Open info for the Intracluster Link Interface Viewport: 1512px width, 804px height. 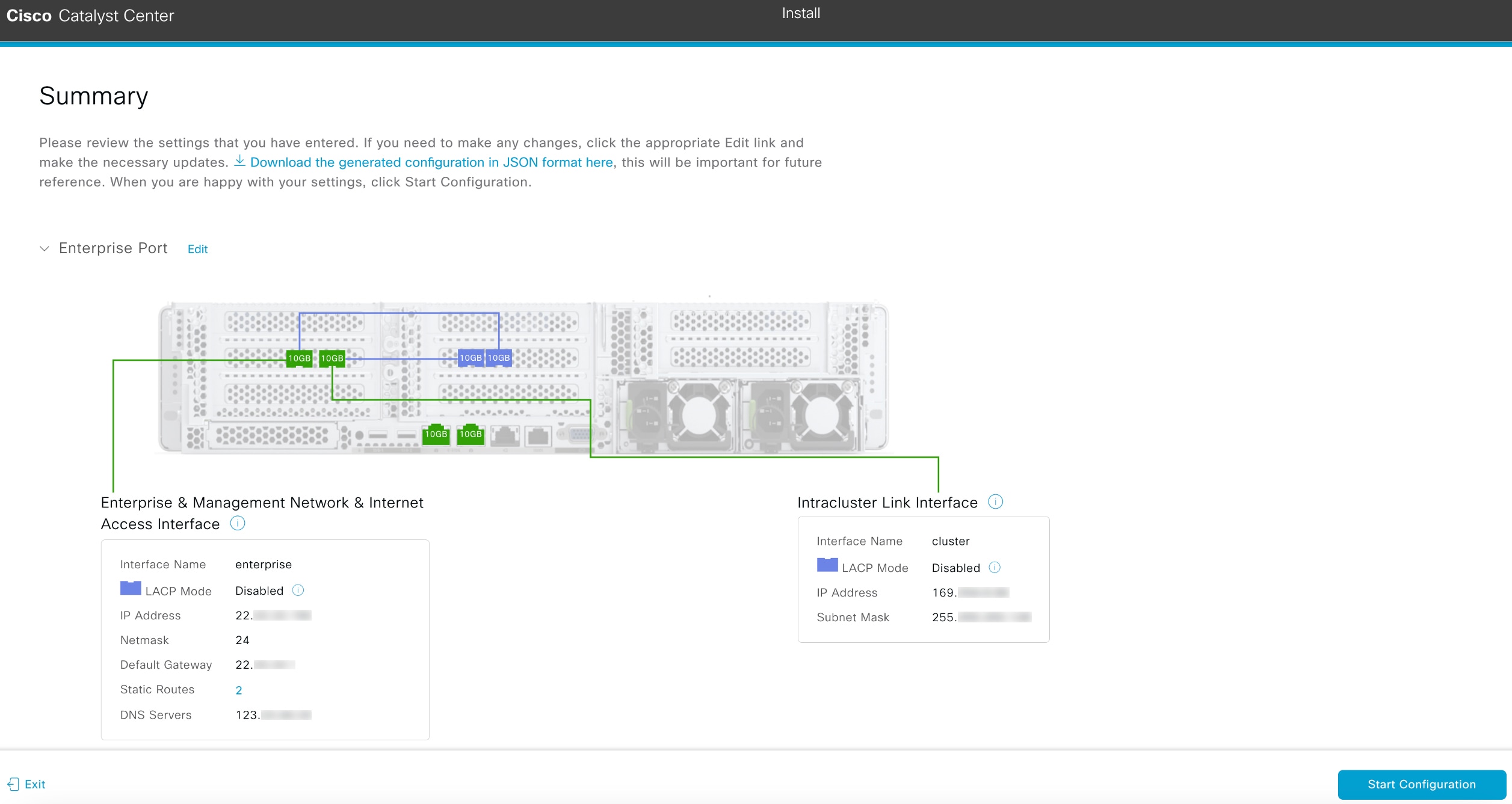pos(996,502)
